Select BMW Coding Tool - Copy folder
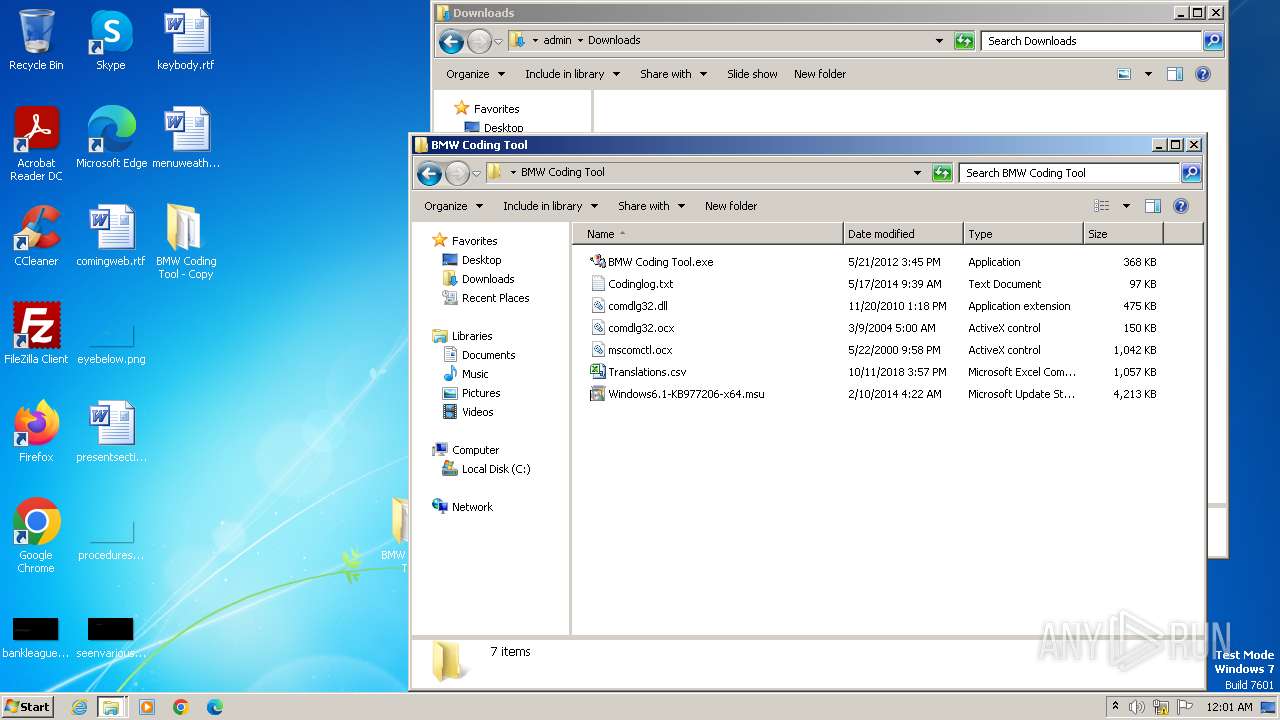The height and width of the screenshot is (720, 1280). point(186,241)
